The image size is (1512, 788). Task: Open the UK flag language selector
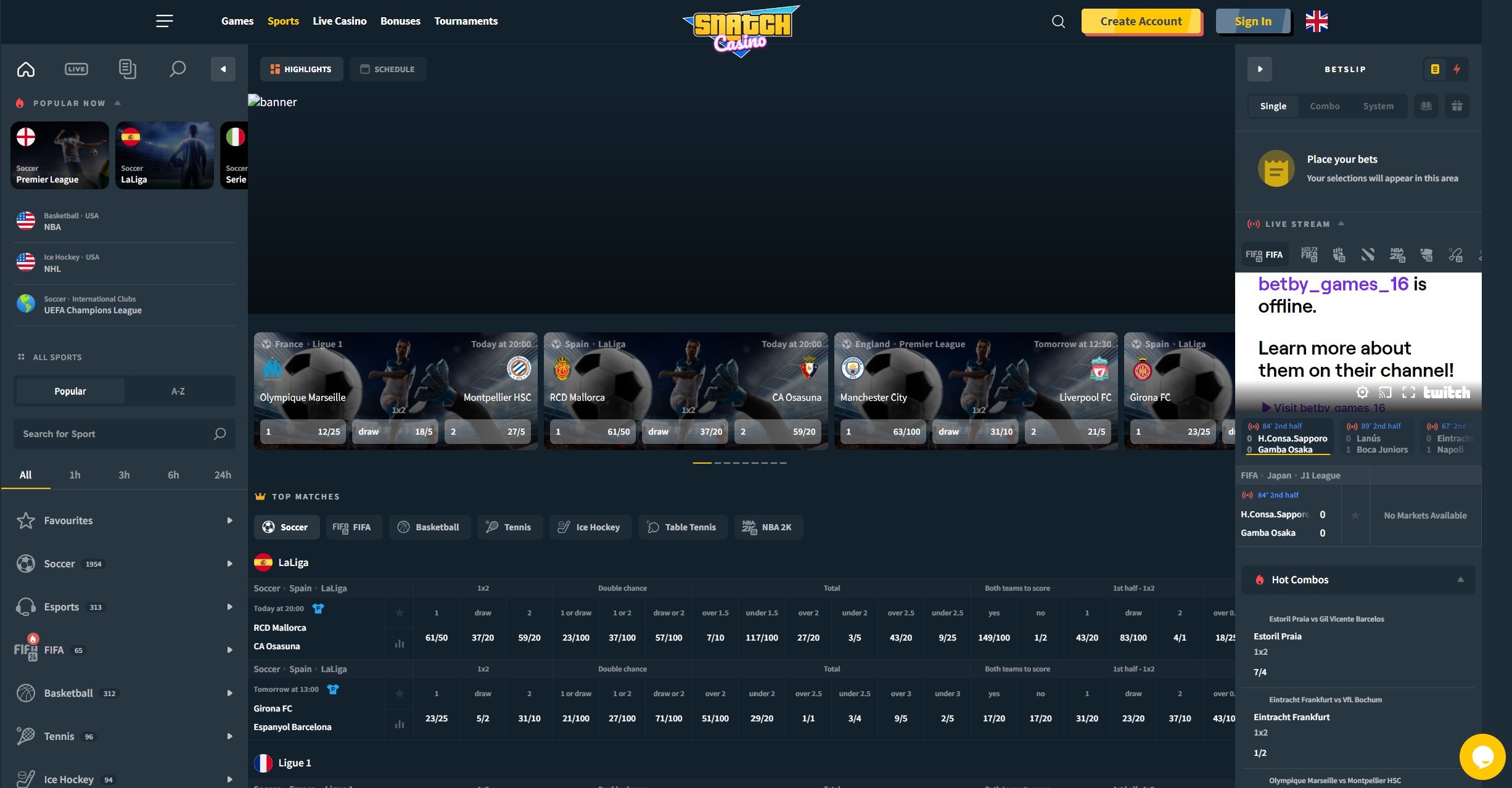(1317, 22)
